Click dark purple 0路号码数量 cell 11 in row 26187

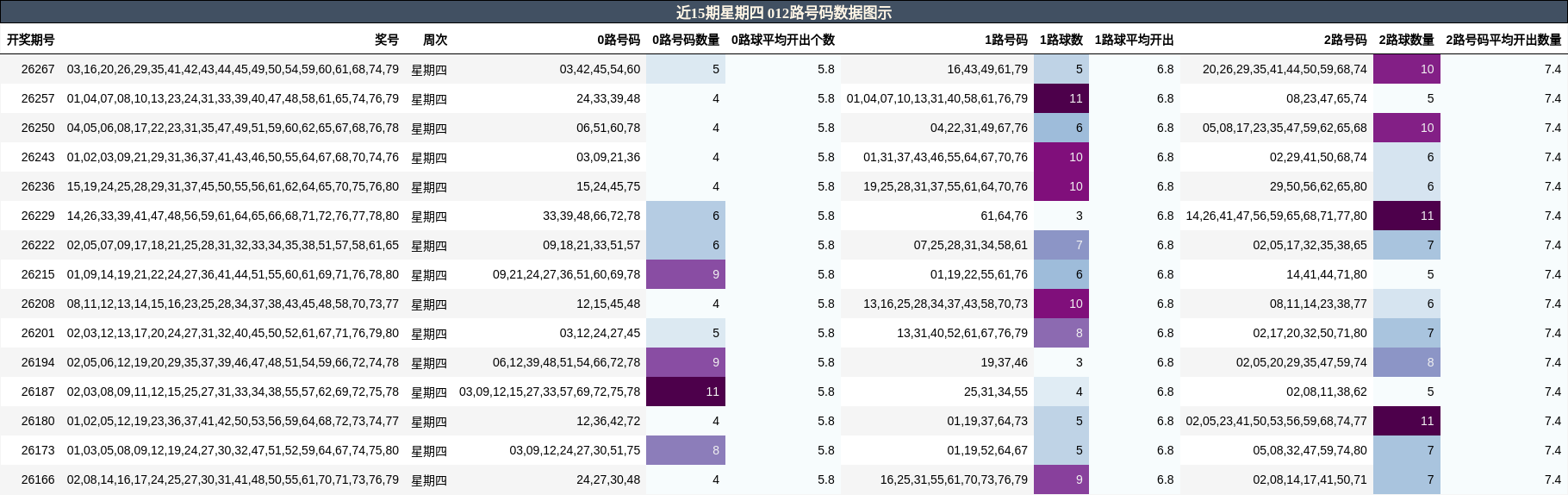(686, 392)
